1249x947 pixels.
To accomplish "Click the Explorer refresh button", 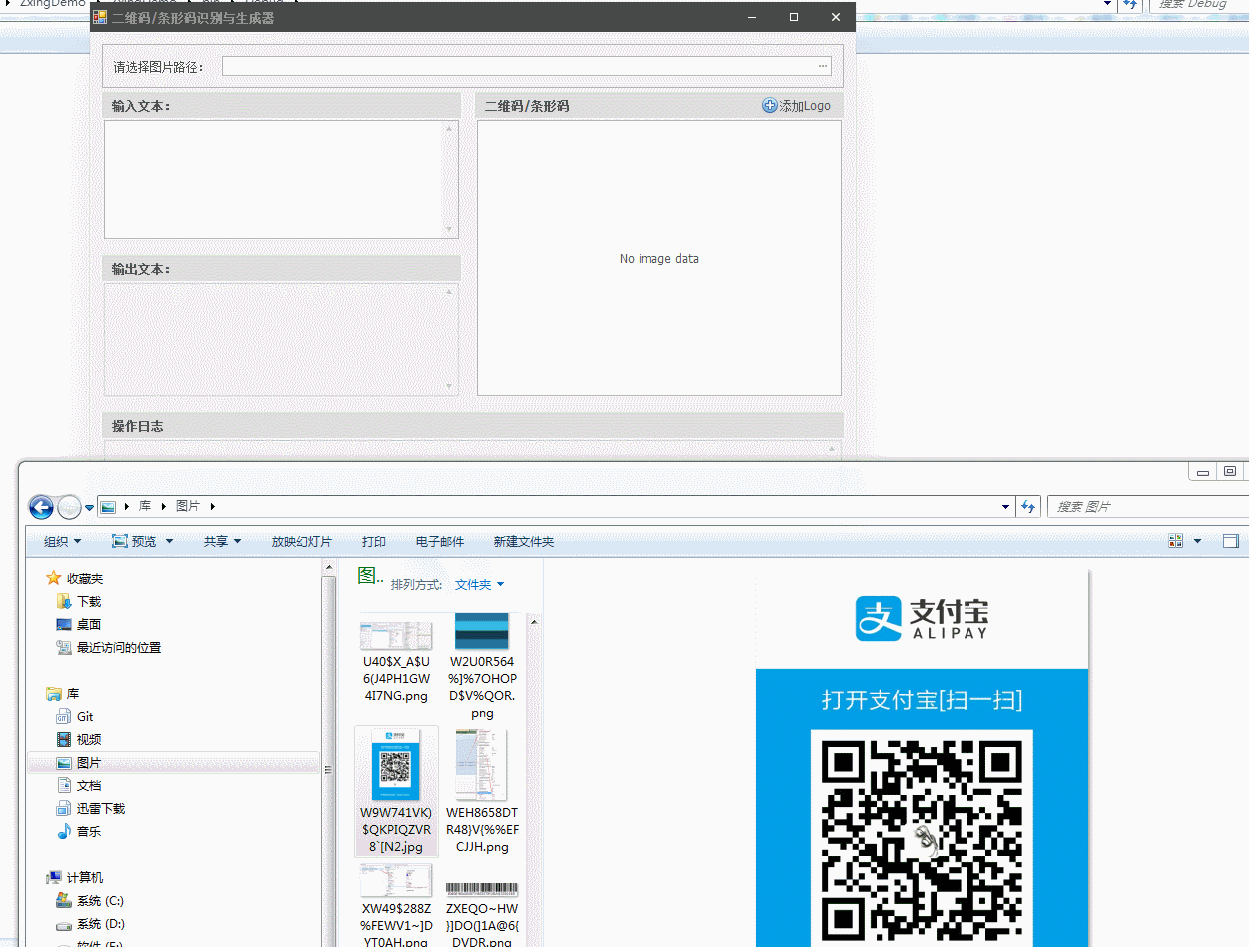I will pos(1028,507).
